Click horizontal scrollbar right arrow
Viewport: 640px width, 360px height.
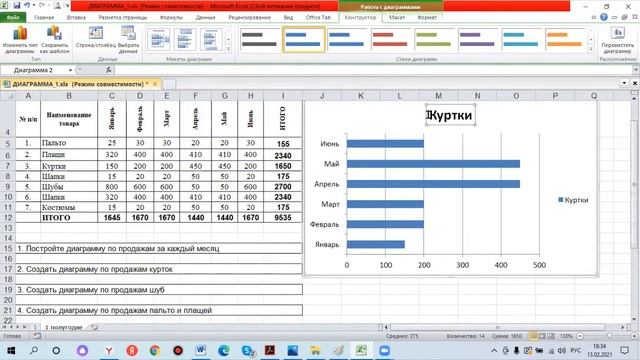[x=622, y=327]
